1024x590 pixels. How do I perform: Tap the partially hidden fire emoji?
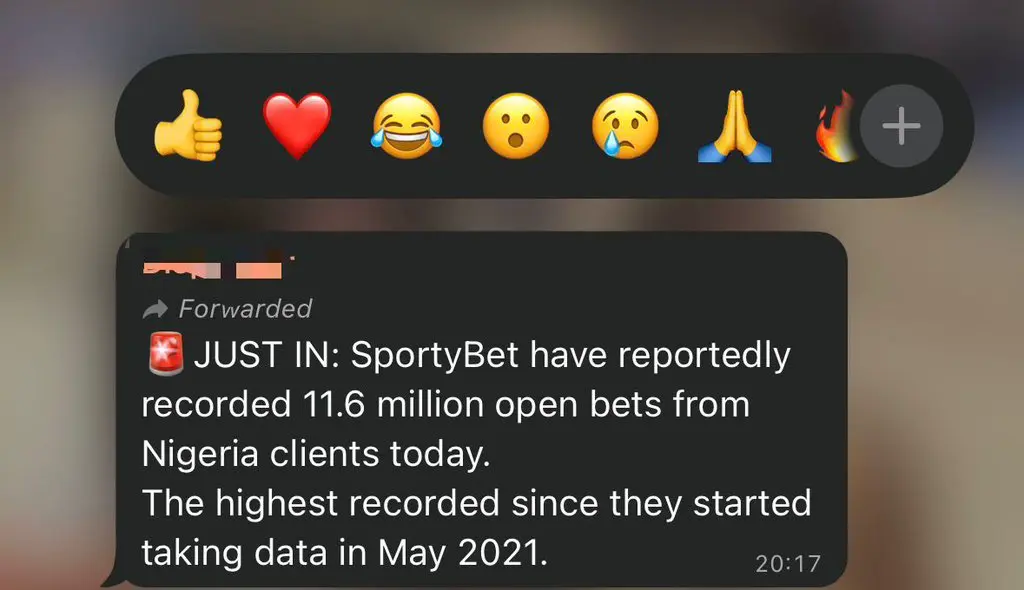pos(837,125)
